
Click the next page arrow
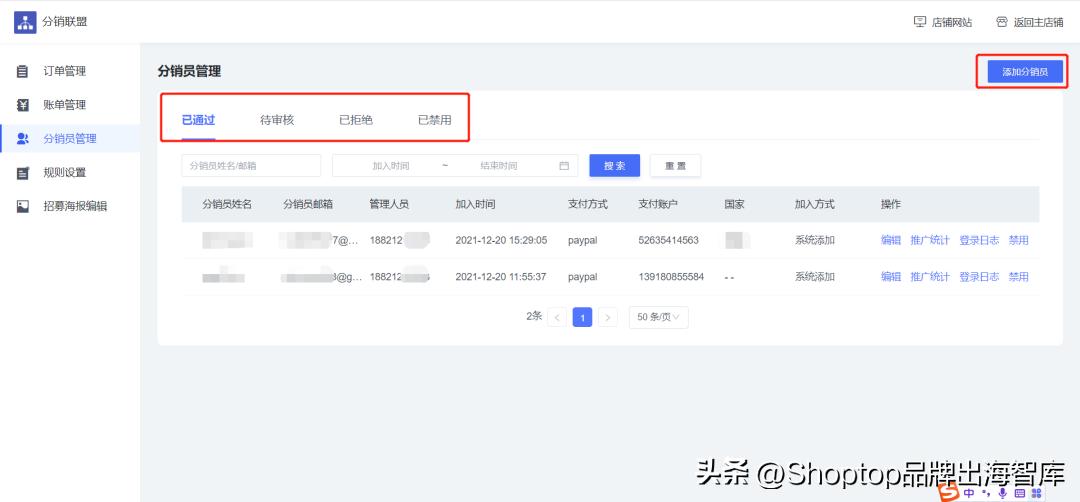(x=608, y=317)
